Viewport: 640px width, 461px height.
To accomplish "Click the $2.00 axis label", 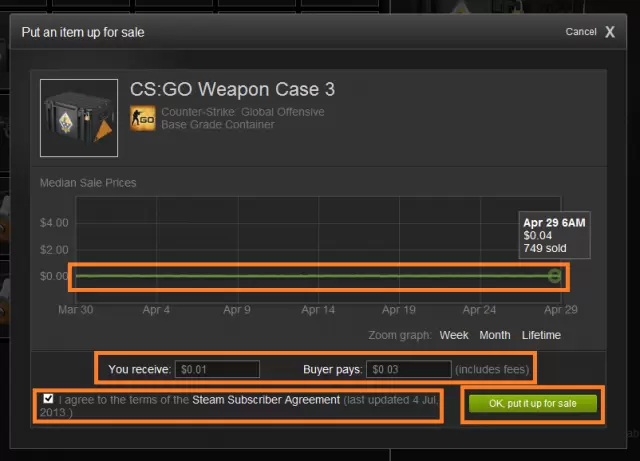I will point(54,250).
